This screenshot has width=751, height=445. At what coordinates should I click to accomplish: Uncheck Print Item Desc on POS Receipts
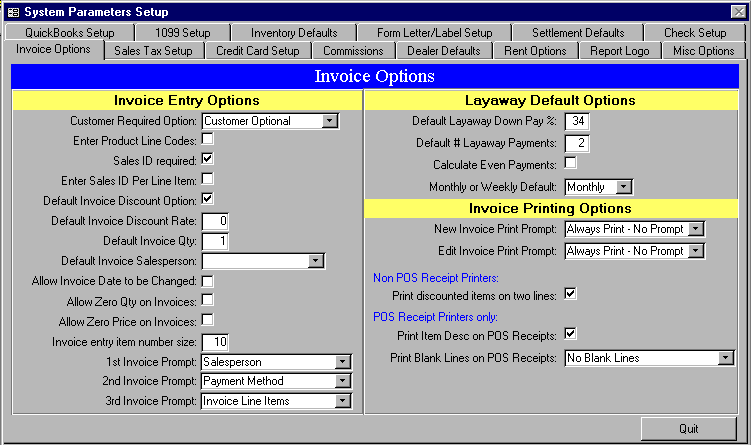[x=571, y=334]
